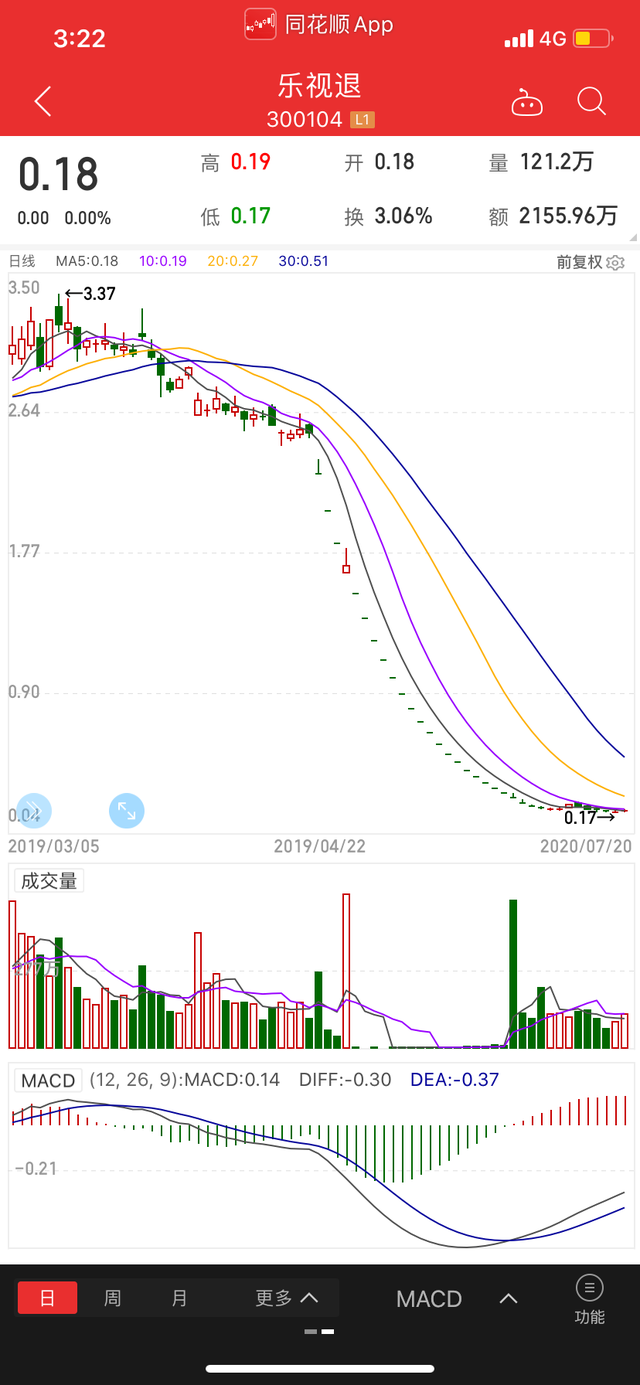This screenshot has height=1385, width=640.
Task: Tap the 乐视退 stock name title
Action: (320, 85)
